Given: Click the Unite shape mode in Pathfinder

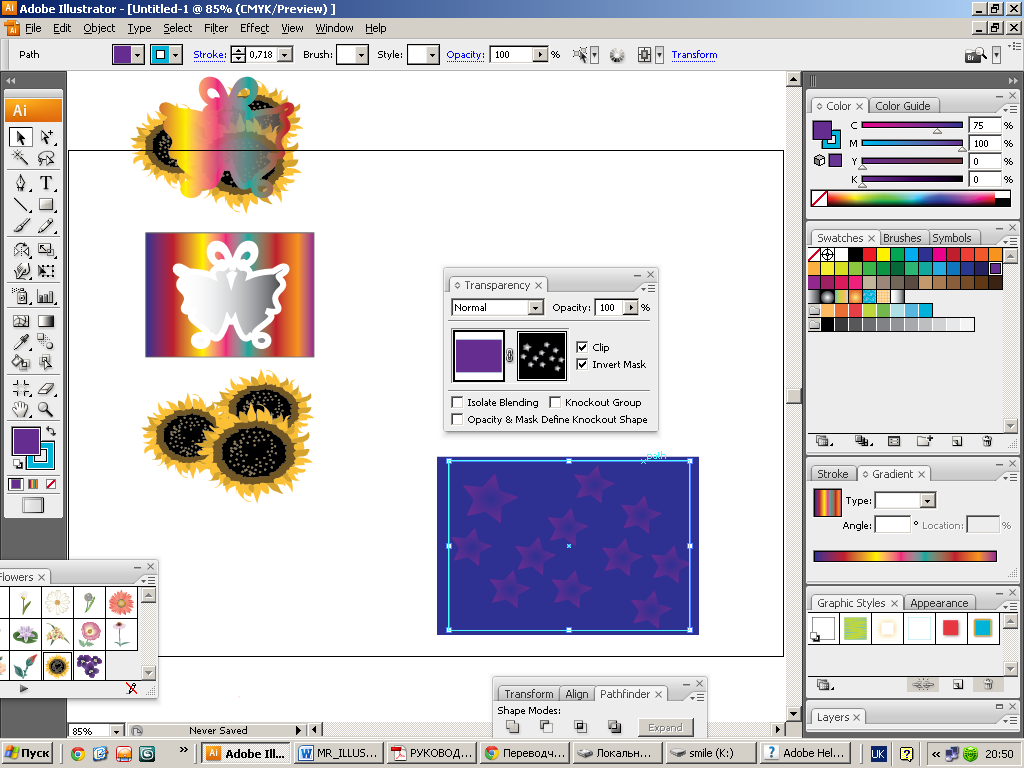Looking at the screenshot, I should coord(513,727).
